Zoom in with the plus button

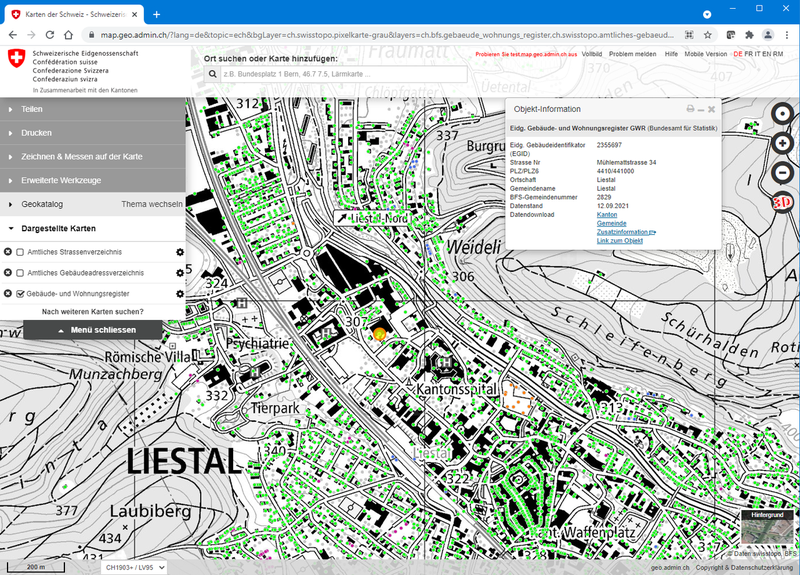tap(782, 144)
